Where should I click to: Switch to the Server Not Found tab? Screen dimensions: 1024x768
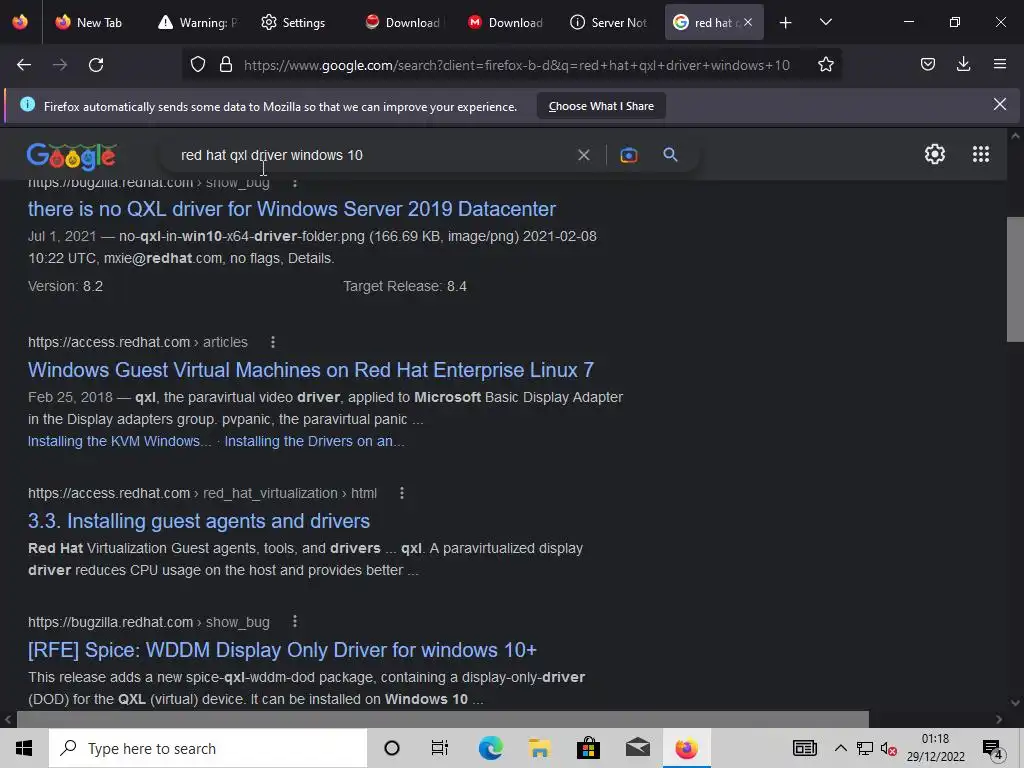tap(609, 23)
